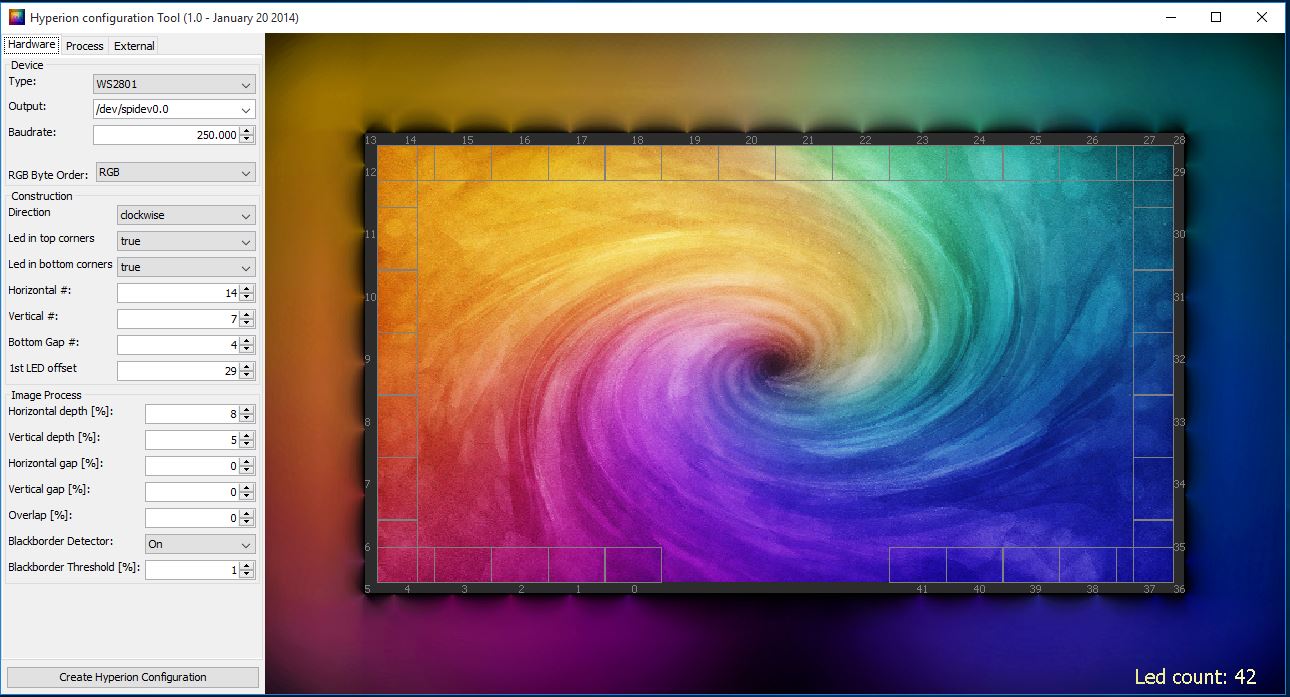
Task: Select the Hardware tab
Action: click(32, 45)
